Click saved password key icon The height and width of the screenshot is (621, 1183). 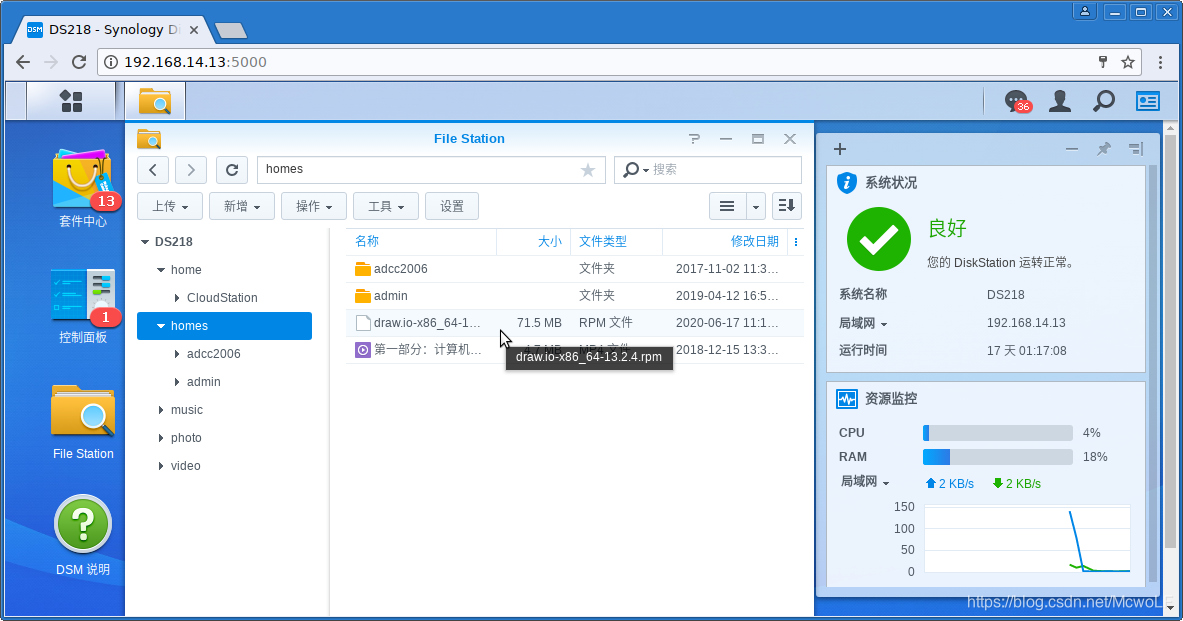tap(1102, 62)
